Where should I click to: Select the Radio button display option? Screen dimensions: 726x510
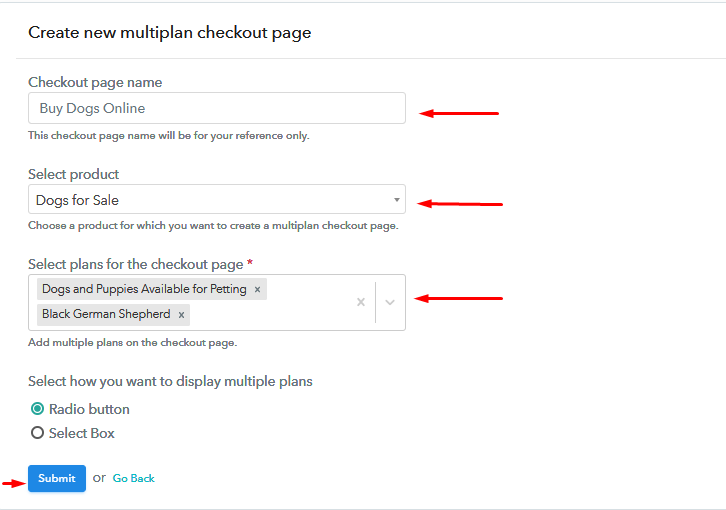tap(38, 409)
